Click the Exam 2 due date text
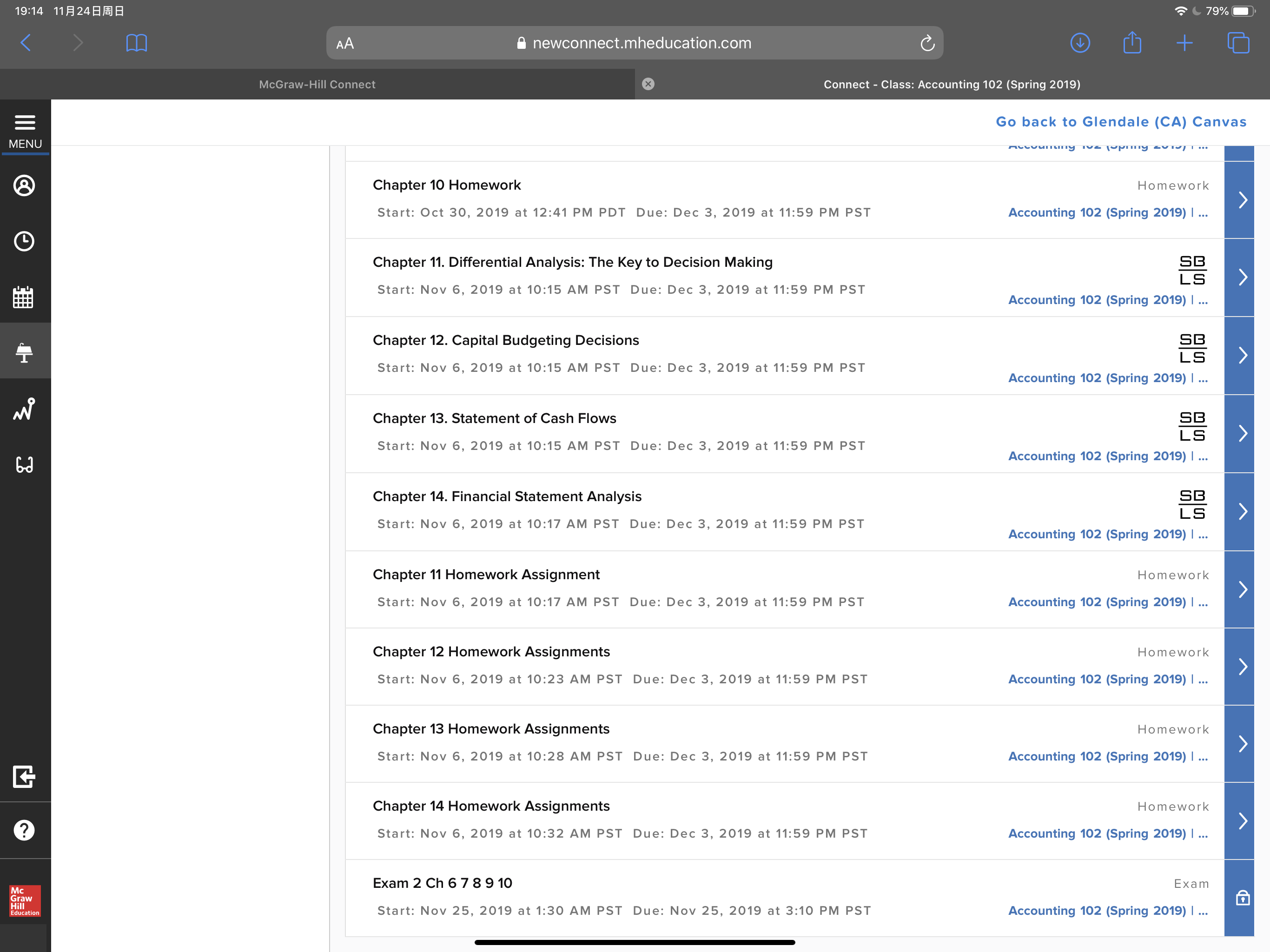This screenshot has height=952, width=1270. (x=752, y=911)
